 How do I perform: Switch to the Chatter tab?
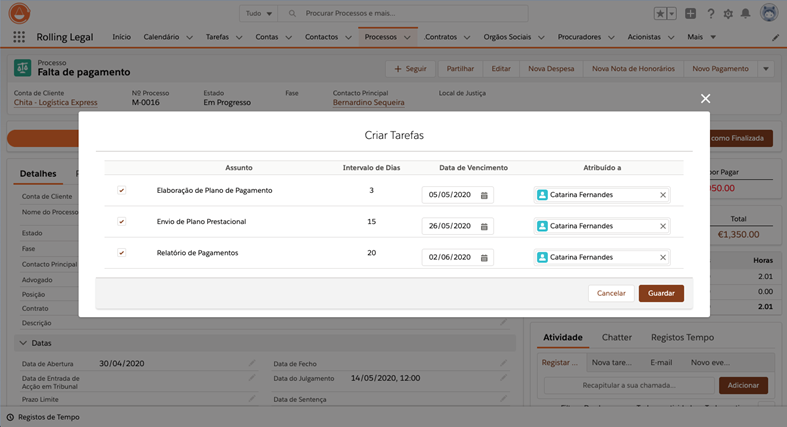(x=616, y=338)
